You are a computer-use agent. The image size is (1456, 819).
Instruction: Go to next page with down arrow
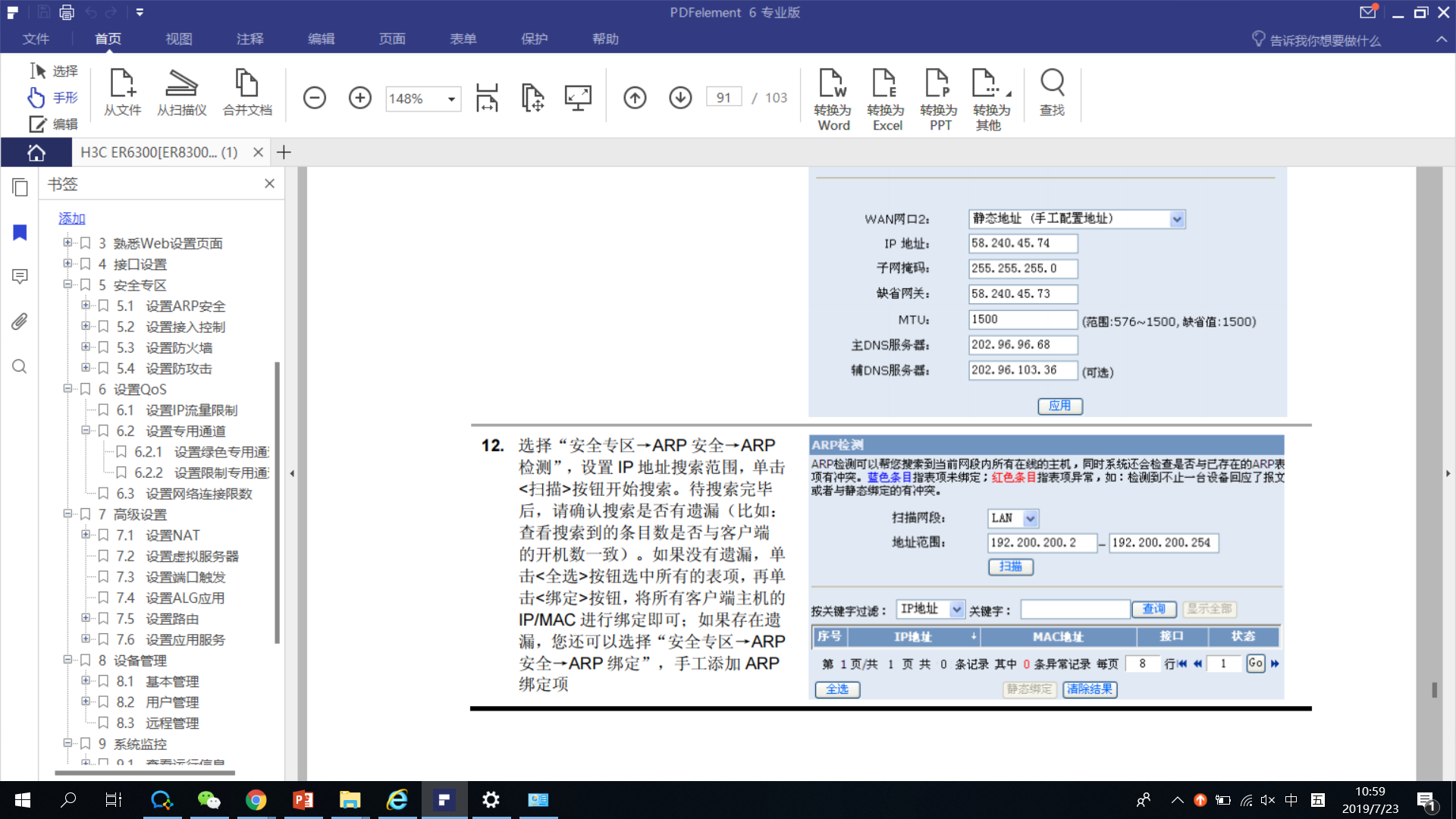[680, 98]
